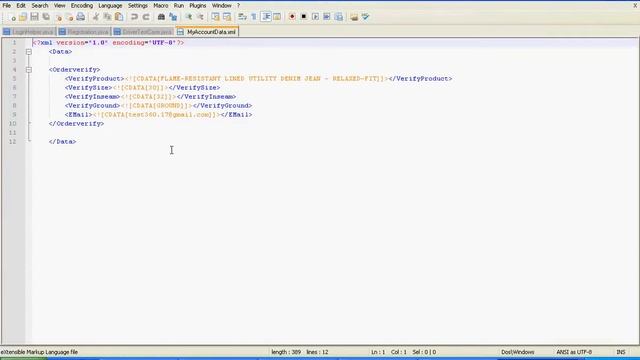Open the Plugins menu
Image resolution: width=640 pixels, height=360 pixels.
click(x=198, y=5)
